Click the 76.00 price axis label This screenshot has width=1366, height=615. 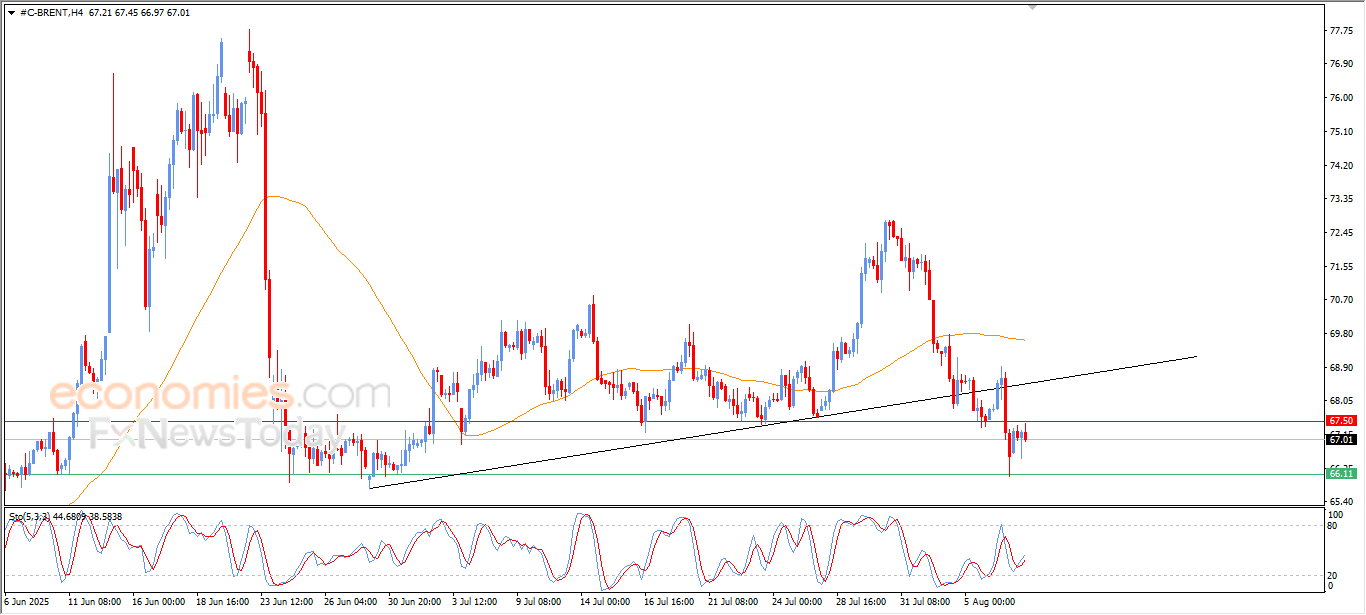click(x=1342, y=97)
